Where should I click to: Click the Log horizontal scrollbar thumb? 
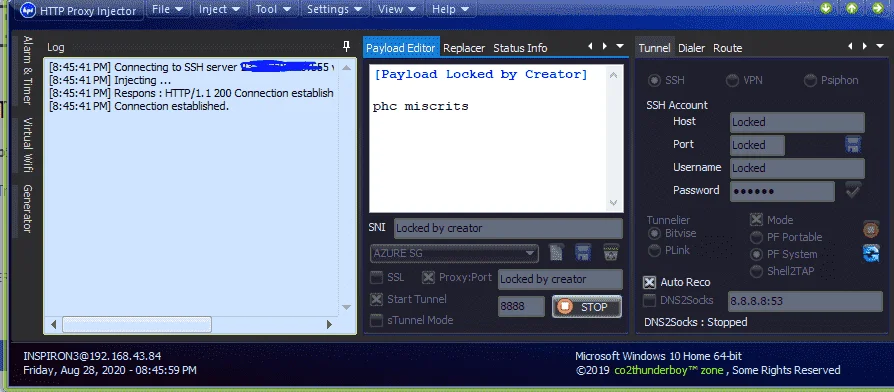coord(137,325)
